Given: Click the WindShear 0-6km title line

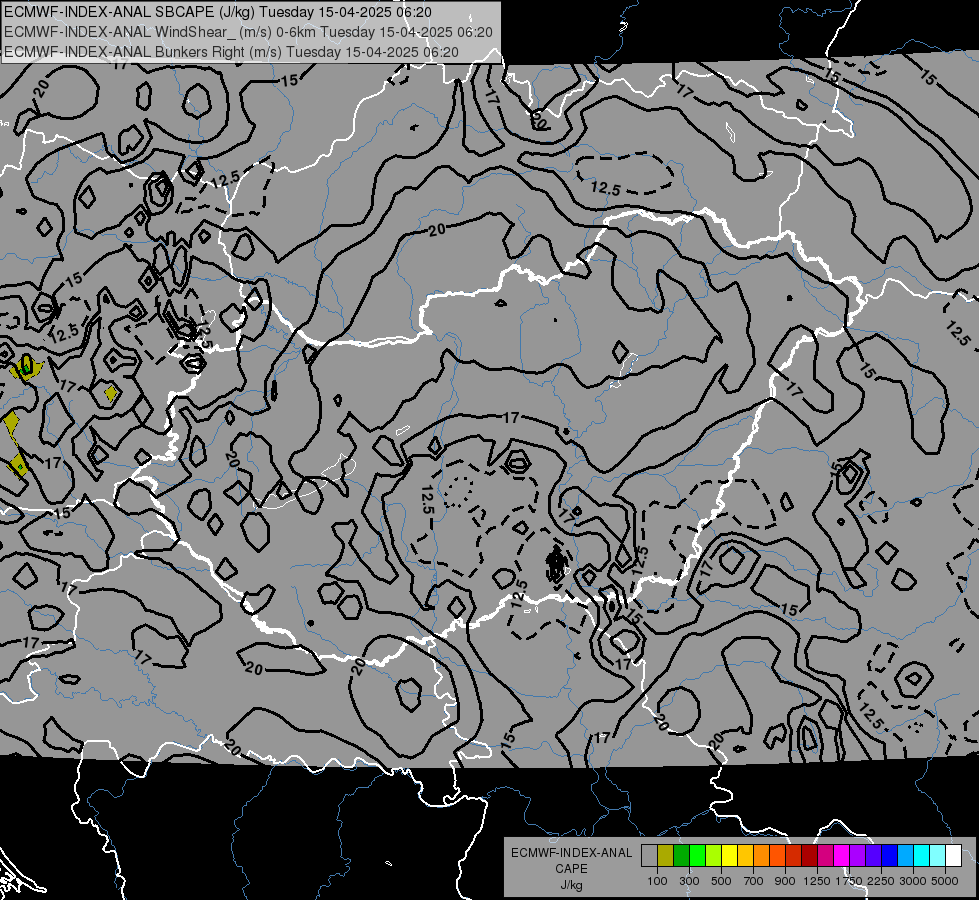Looking at the screenshot, I should click(248, 32).
